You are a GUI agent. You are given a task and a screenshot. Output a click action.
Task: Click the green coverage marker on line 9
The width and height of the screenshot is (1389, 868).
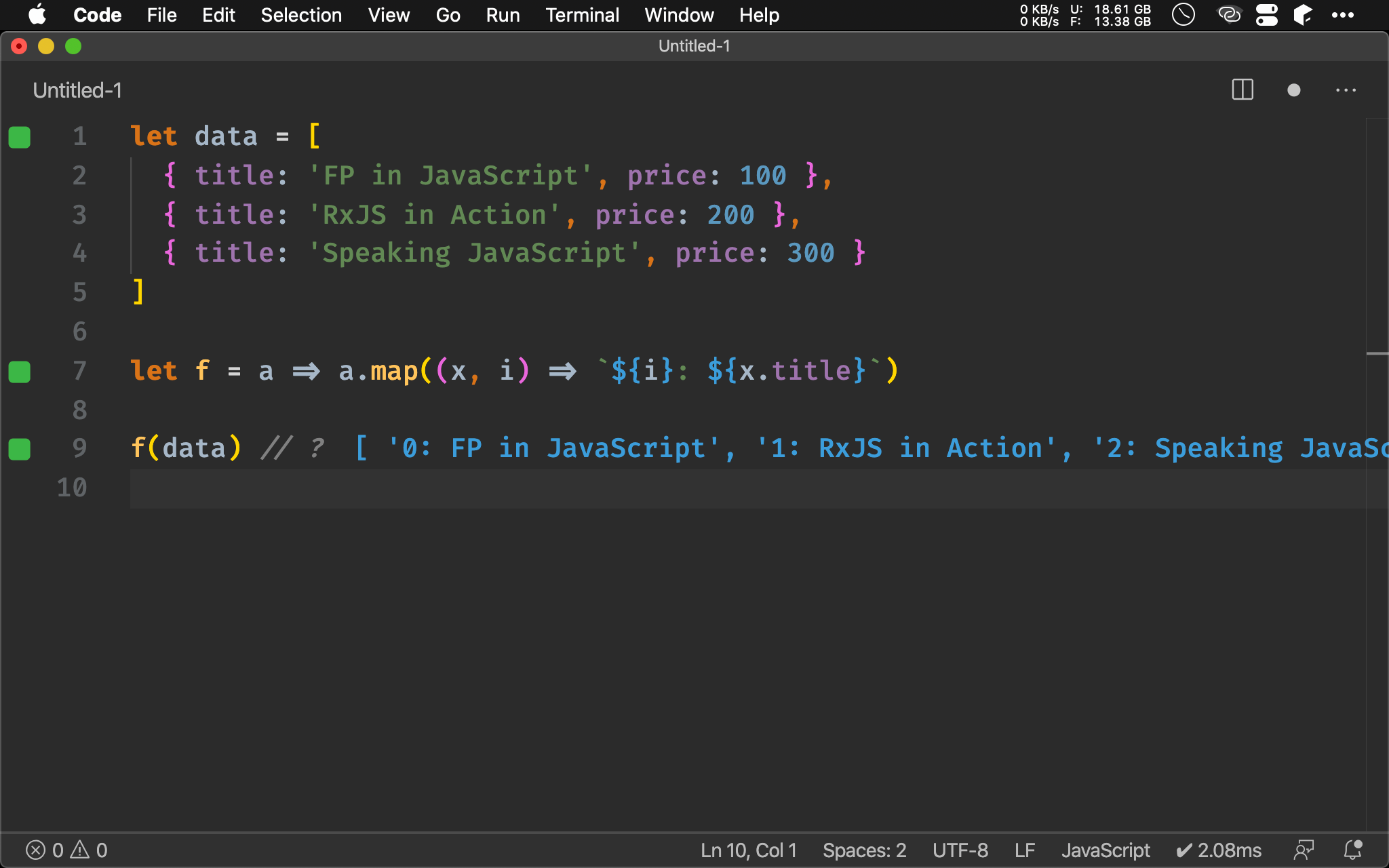coord(20,449)
